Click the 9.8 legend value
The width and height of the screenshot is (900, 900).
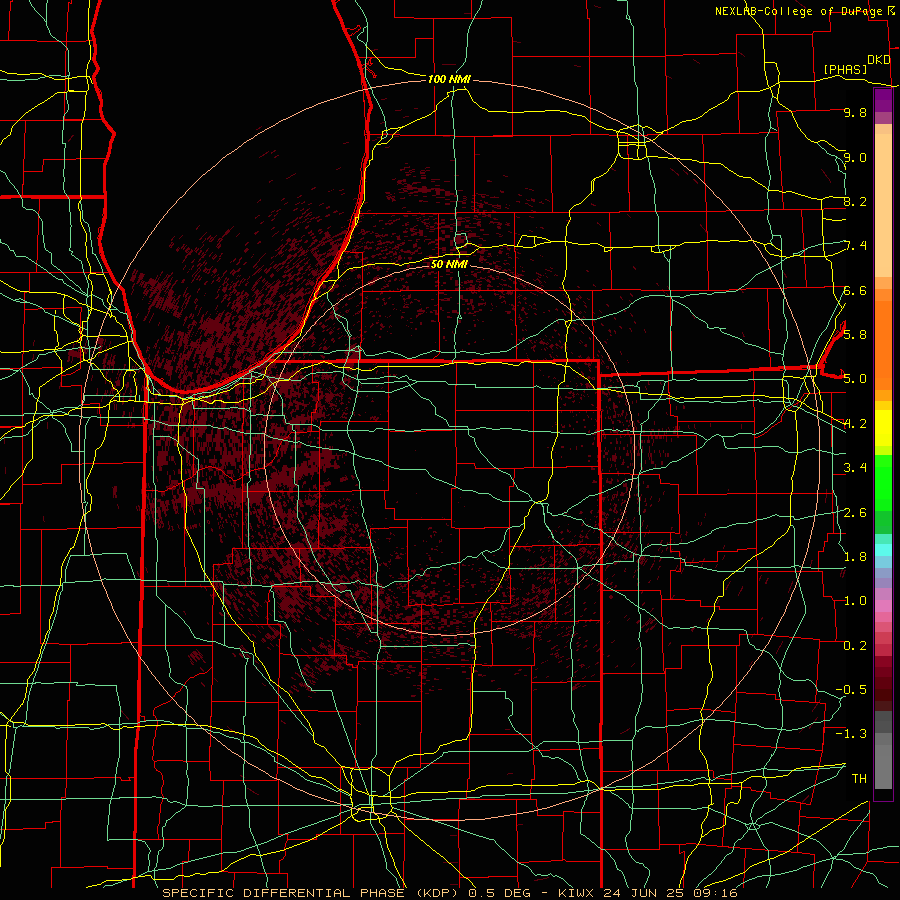[x=855, y=112]
